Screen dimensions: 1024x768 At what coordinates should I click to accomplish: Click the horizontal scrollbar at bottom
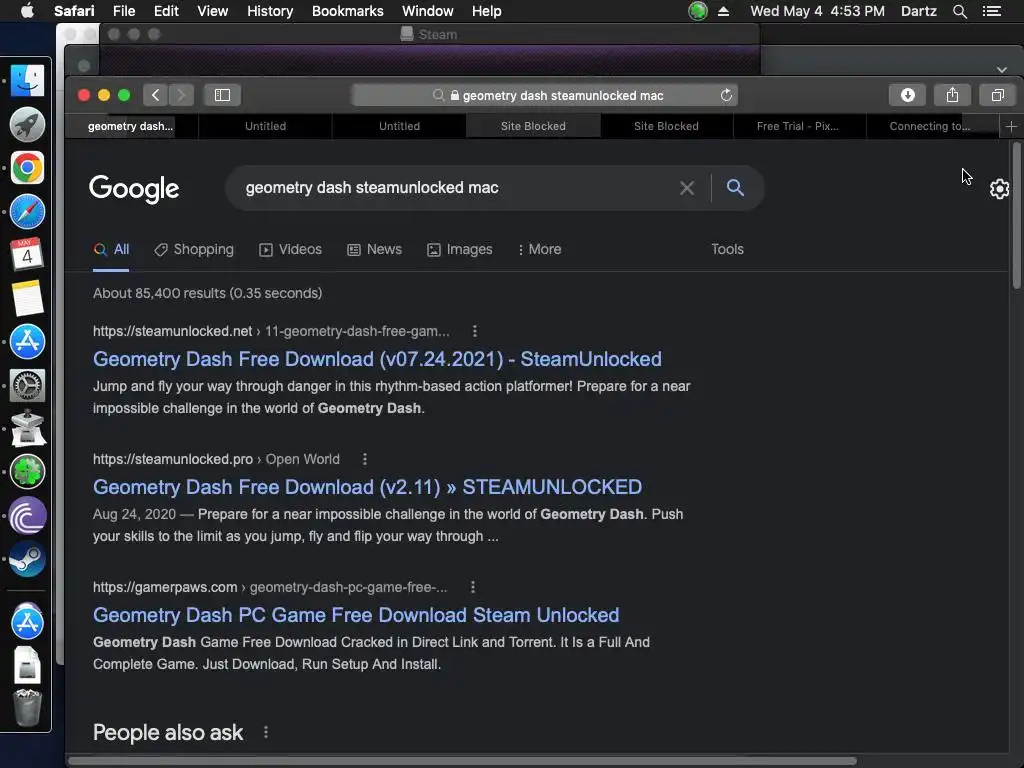pyautogui.click(x=462, y=761)
